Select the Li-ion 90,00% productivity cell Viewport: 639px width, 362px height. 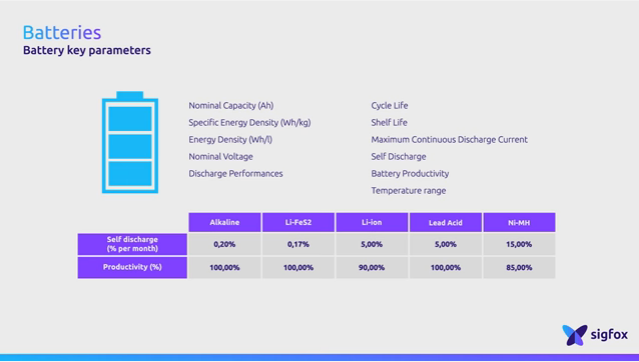372,267
